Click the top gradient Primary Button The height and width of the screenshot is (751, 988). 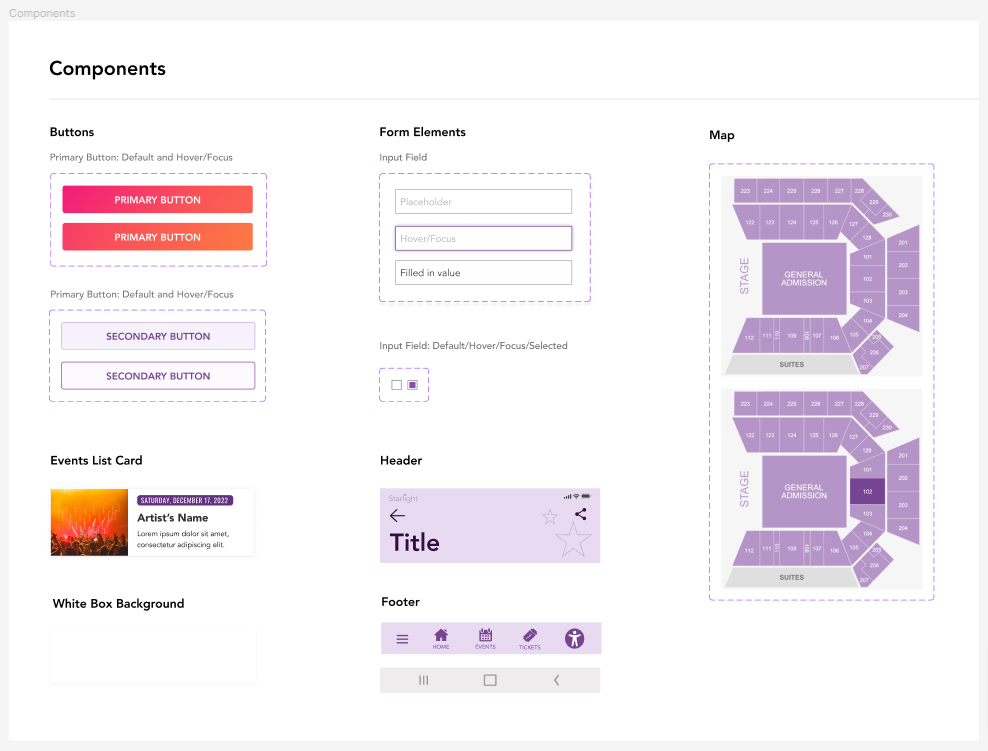pos(157,200)
